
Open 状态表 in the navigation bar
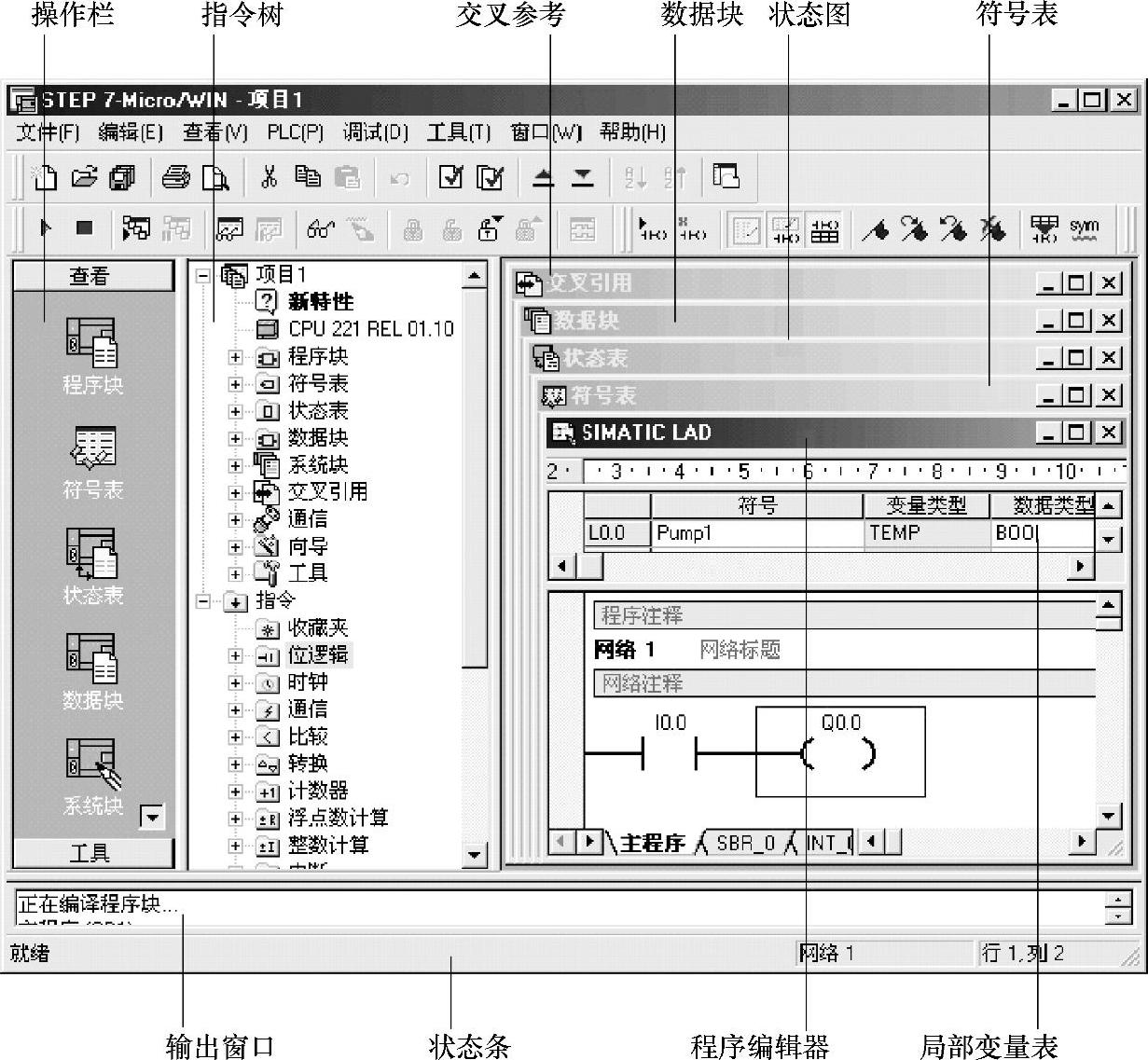pos(91,566)
